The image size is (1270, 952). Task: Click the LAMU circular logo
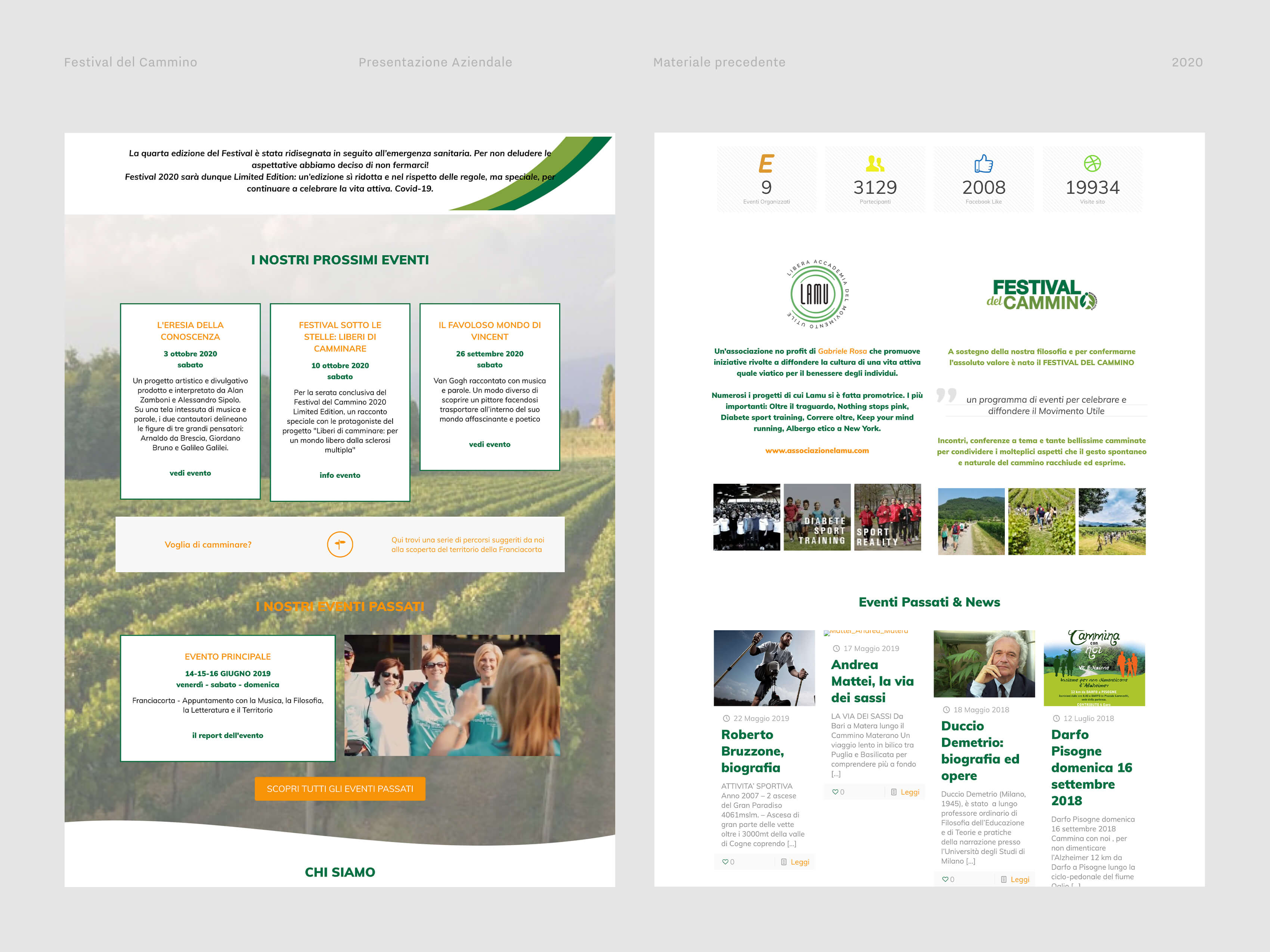tap(817, 294)
